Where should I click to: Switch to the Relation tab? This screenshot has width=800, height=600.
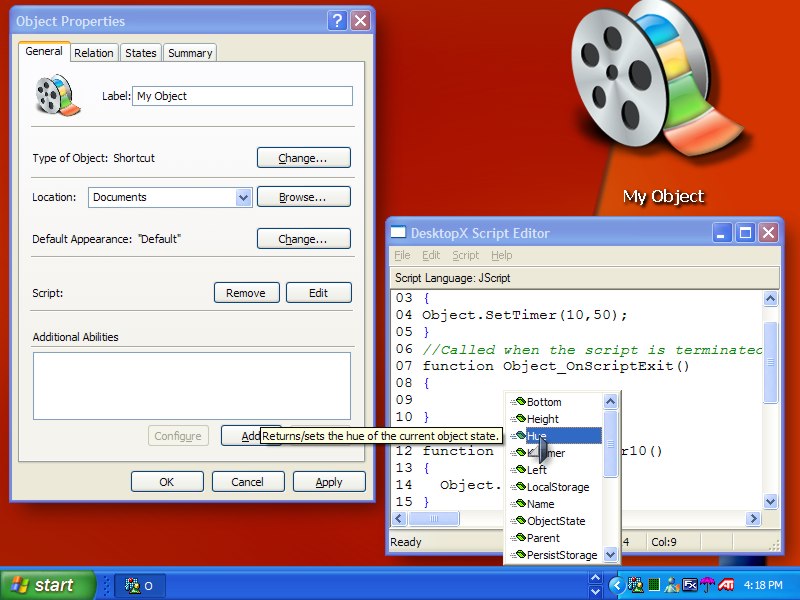(94, 53)
